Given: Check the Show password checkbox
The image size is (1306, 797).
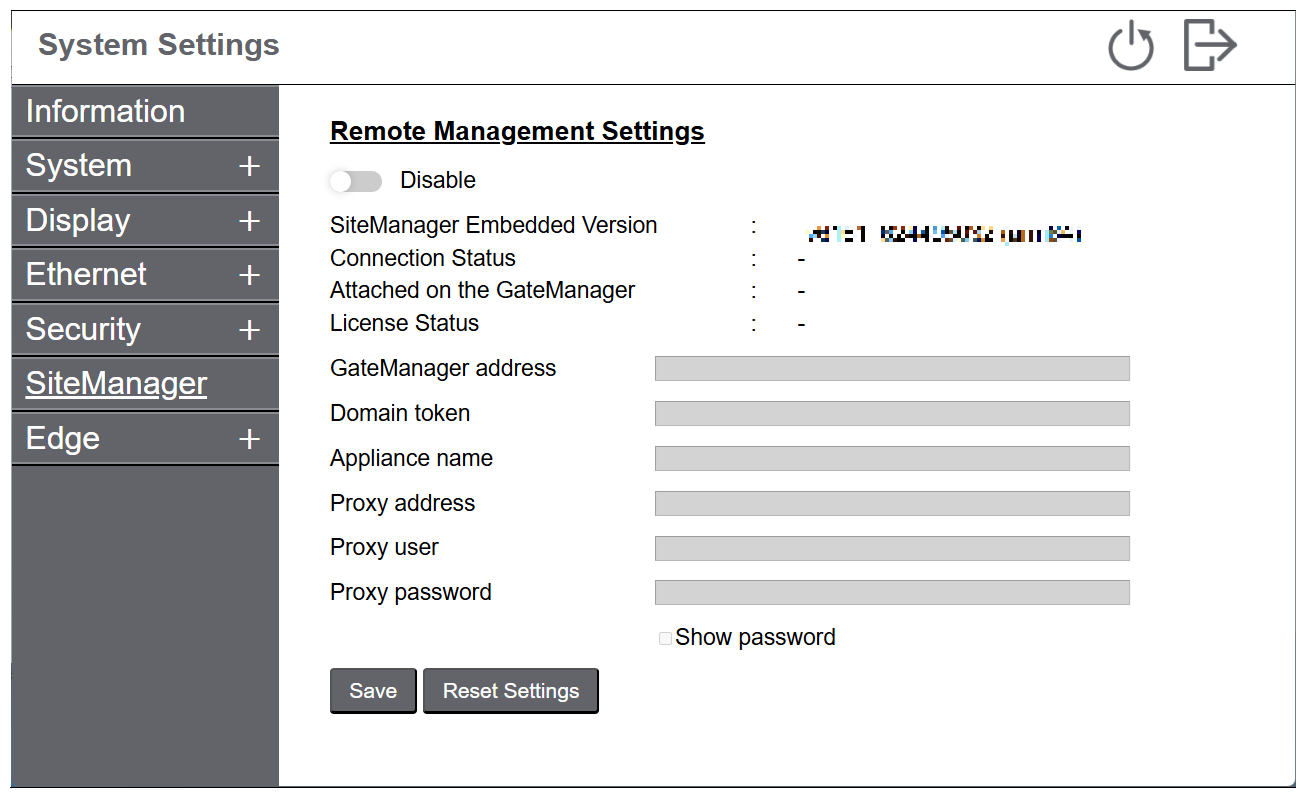Looking at the screenshot, I should pos(665,638).
